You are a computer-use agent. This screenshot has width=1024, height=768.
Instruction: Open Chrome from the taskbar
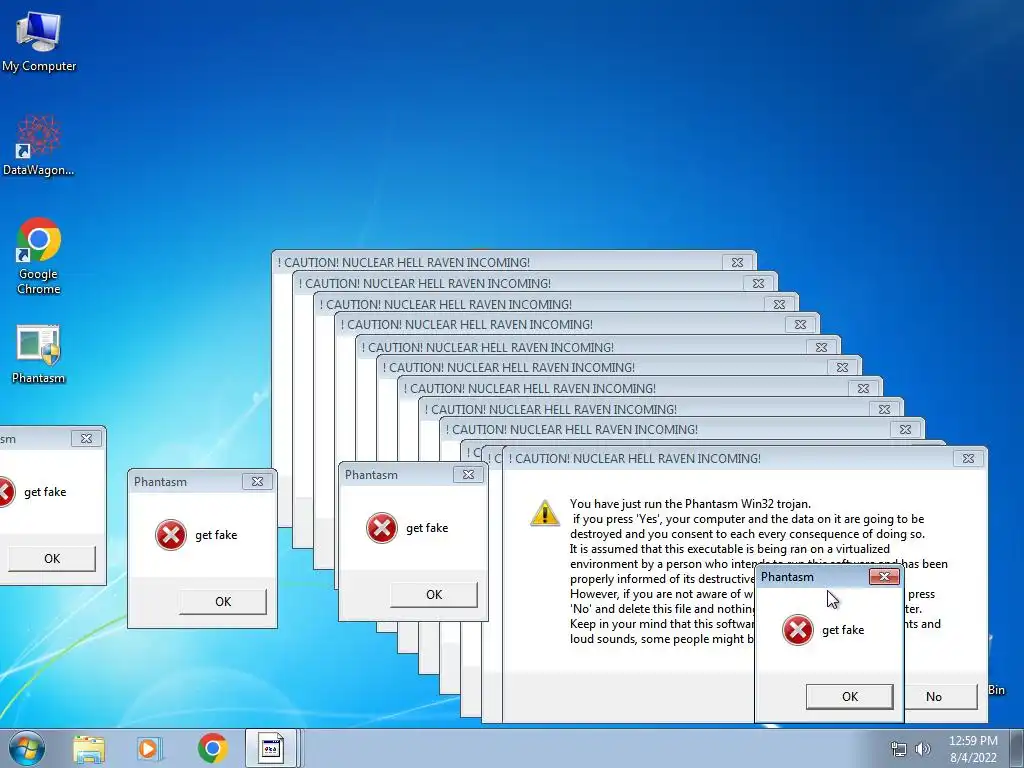coord(212,748)
